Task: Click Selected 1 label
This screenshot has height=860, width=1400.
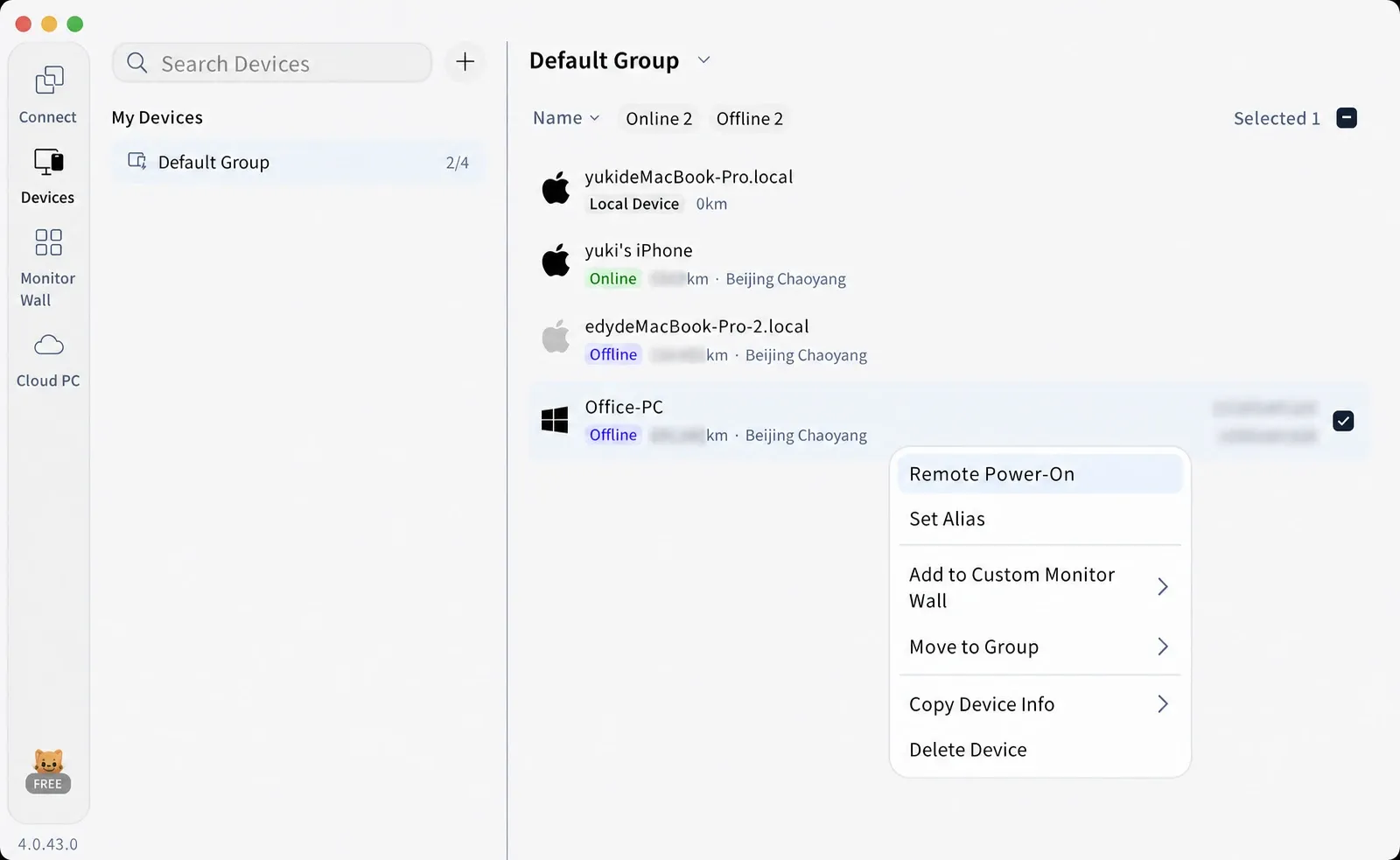Action: [1277, 118]
